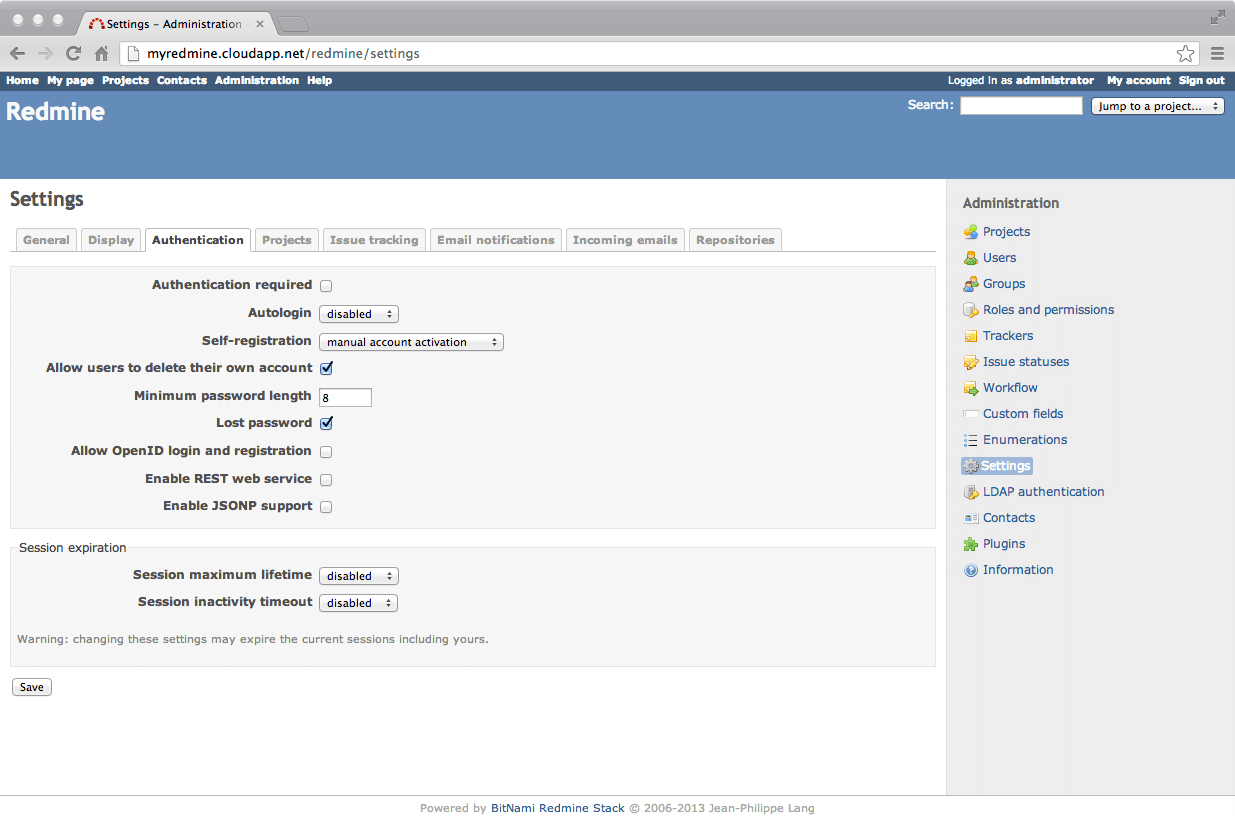Open the Self-registration dropdown
The height and width of the screenshot is (822, 1235).
point(410,341)
